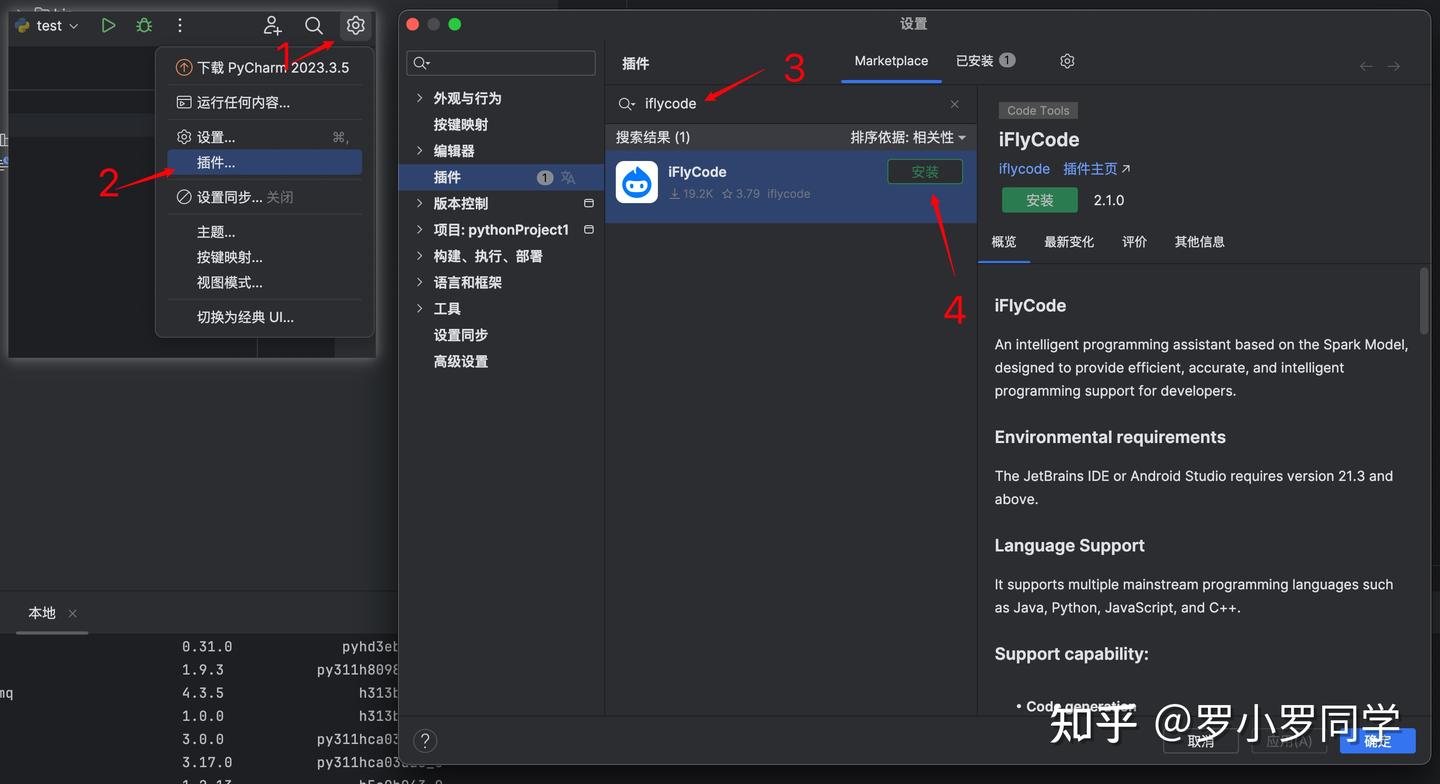Open the 排序依据 relevance sort dropdown
The height and width of the screenshot is (784, 1440).
[x=909, y=137]
